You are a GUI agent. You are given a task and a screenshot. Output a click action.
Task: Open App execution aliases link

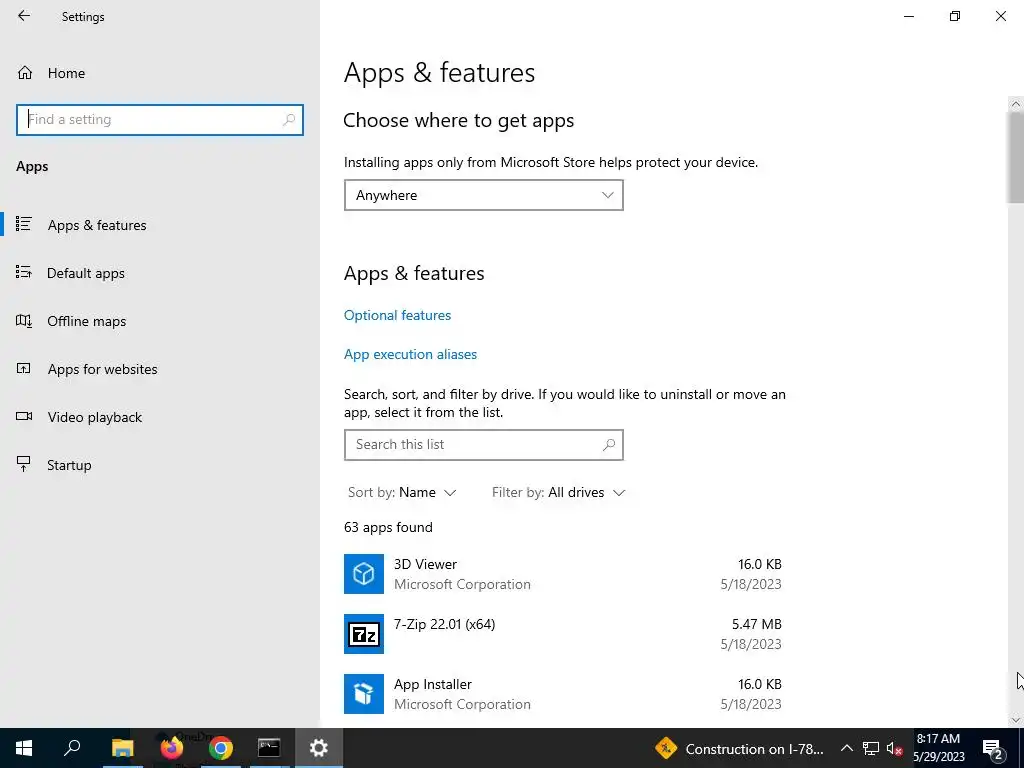coord(410,355)
